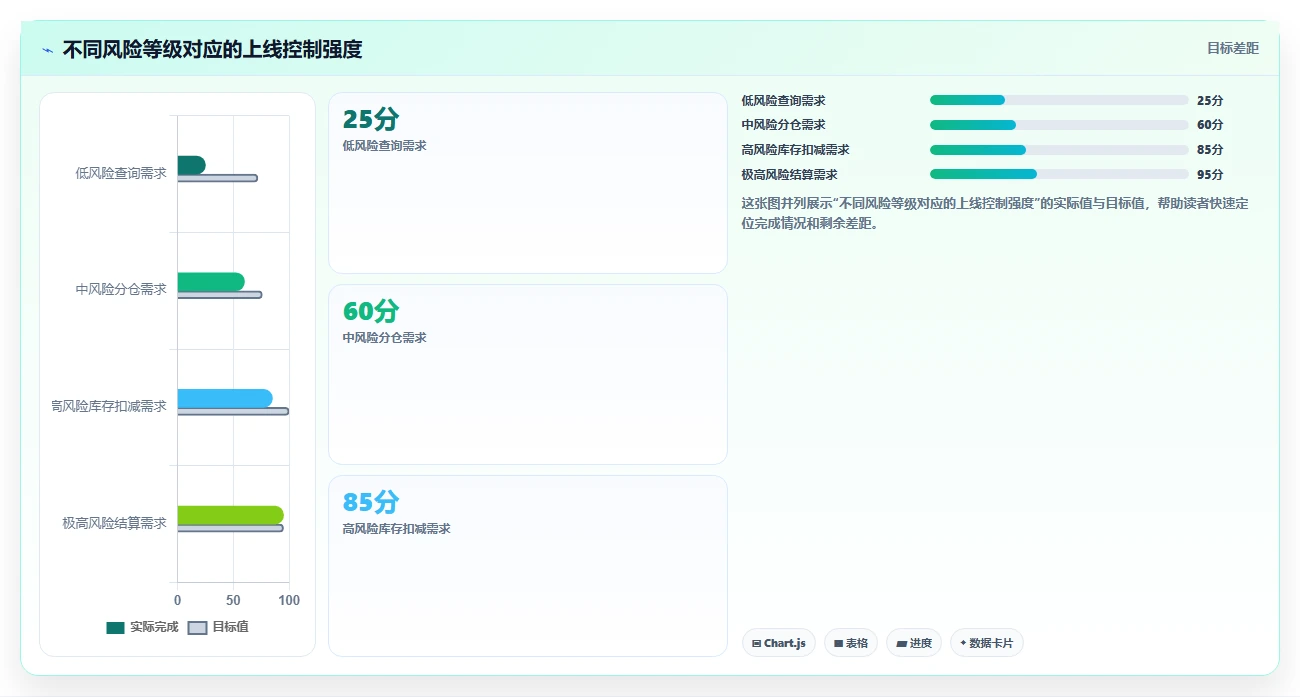Click the 95分 value in progress list

(x=1210, y=175)
